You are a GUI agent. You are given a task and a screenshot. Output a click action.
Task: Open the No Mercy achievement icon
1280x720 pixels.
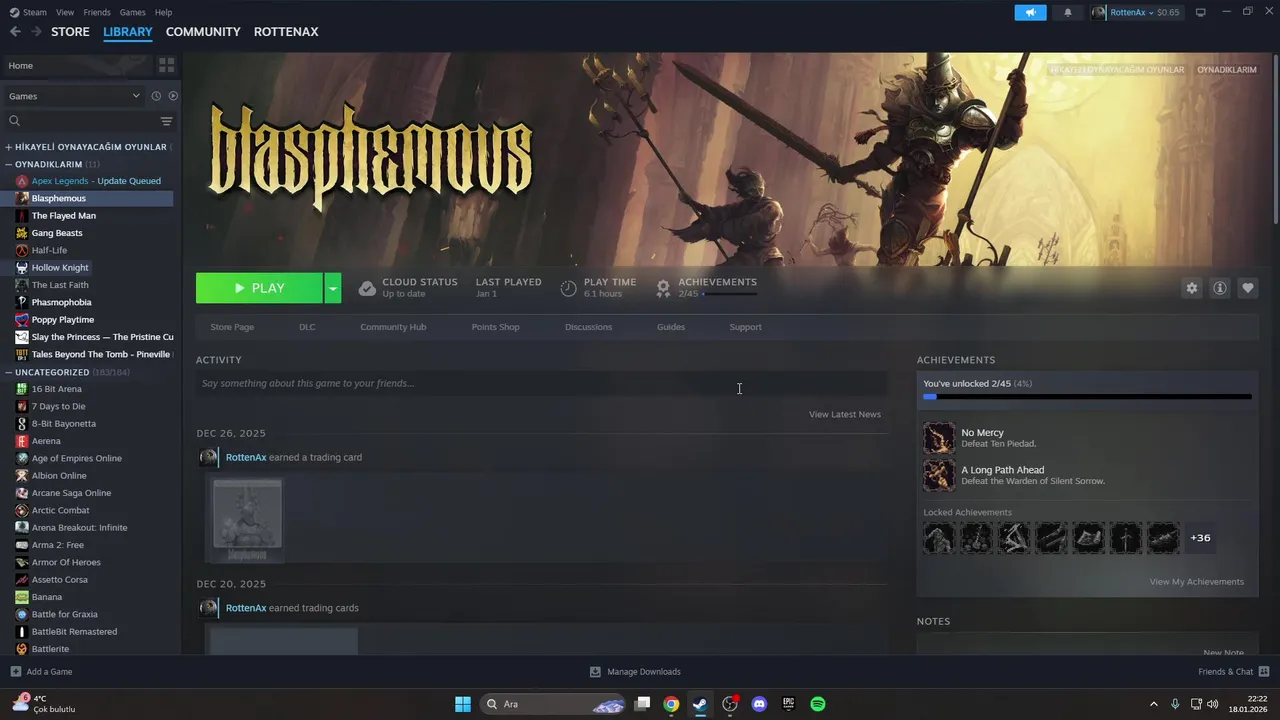[x=939, y=438]
